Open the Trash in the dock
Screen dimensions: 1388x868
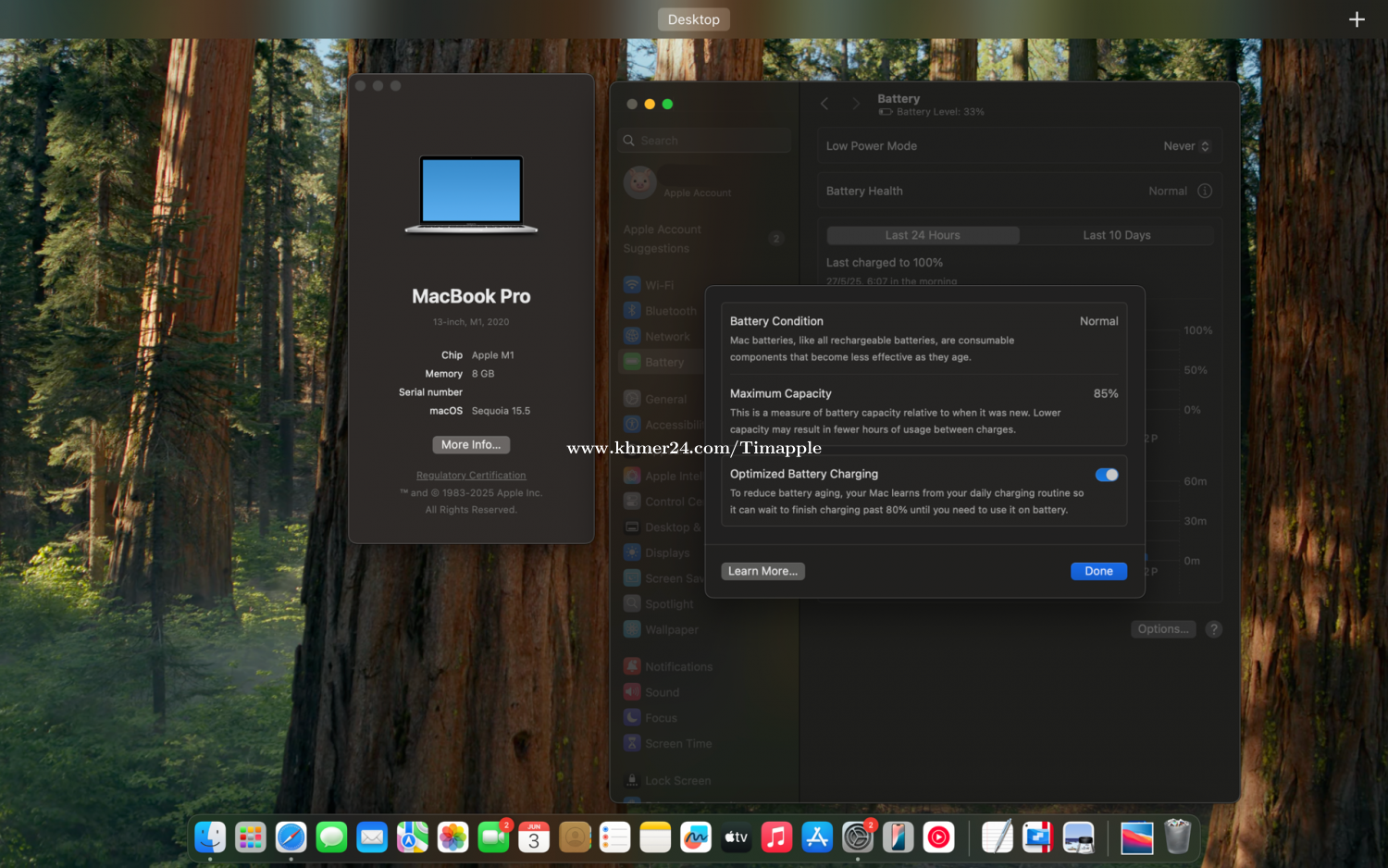[x=1177, y=837]
